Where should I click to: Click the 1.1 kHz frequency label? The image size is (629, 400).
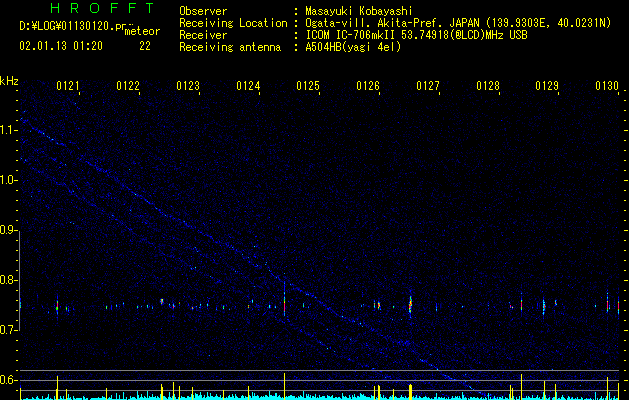8,130
